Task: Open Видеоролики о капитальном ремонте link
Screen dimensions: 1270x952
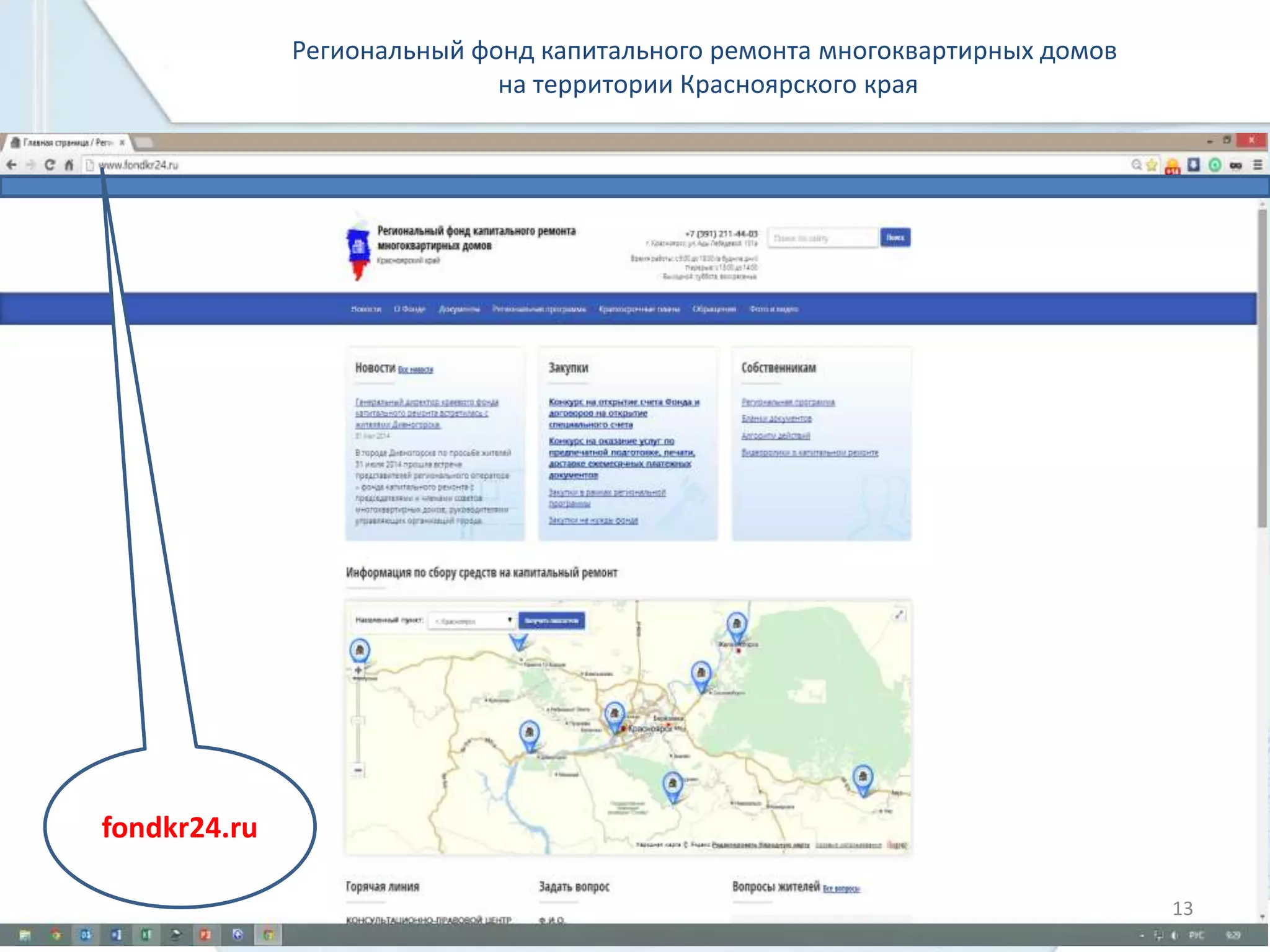Action: click(x=810, y=453)
